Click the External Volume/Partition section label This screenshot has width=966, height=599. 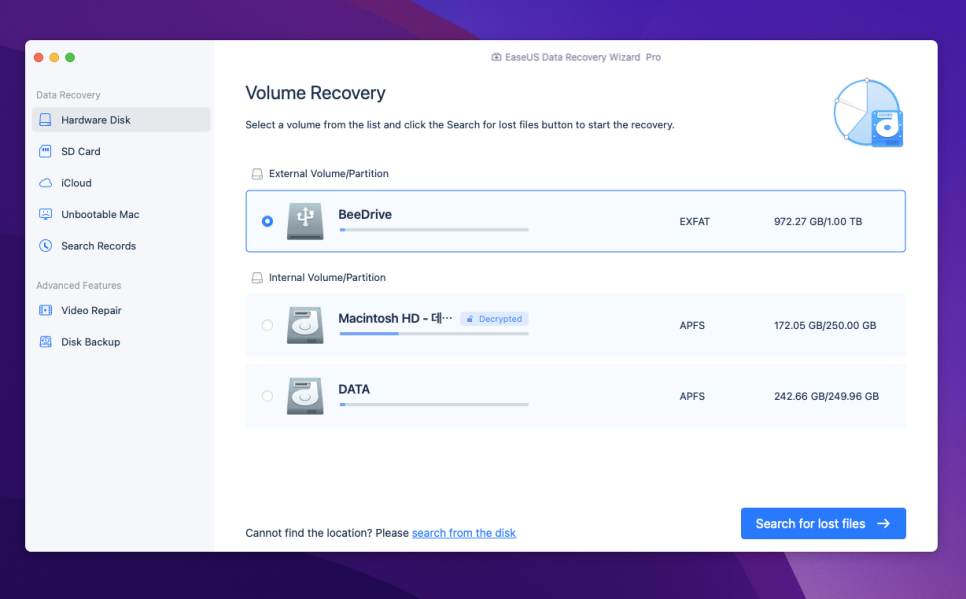coord(328,174)
